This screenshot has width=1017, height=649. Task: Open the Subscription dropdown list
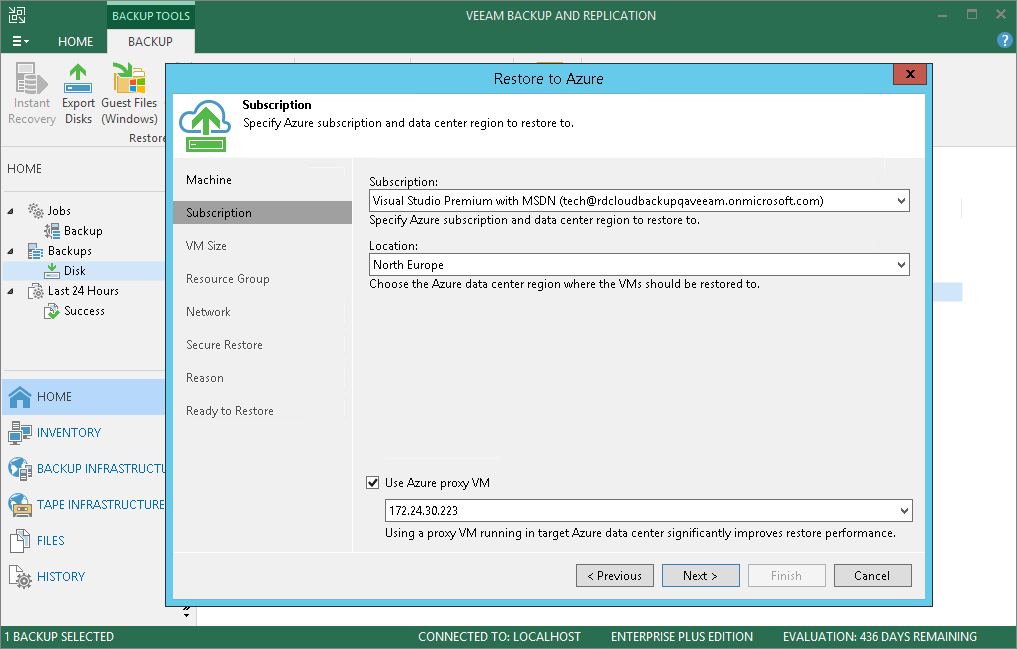pos(901,201)
